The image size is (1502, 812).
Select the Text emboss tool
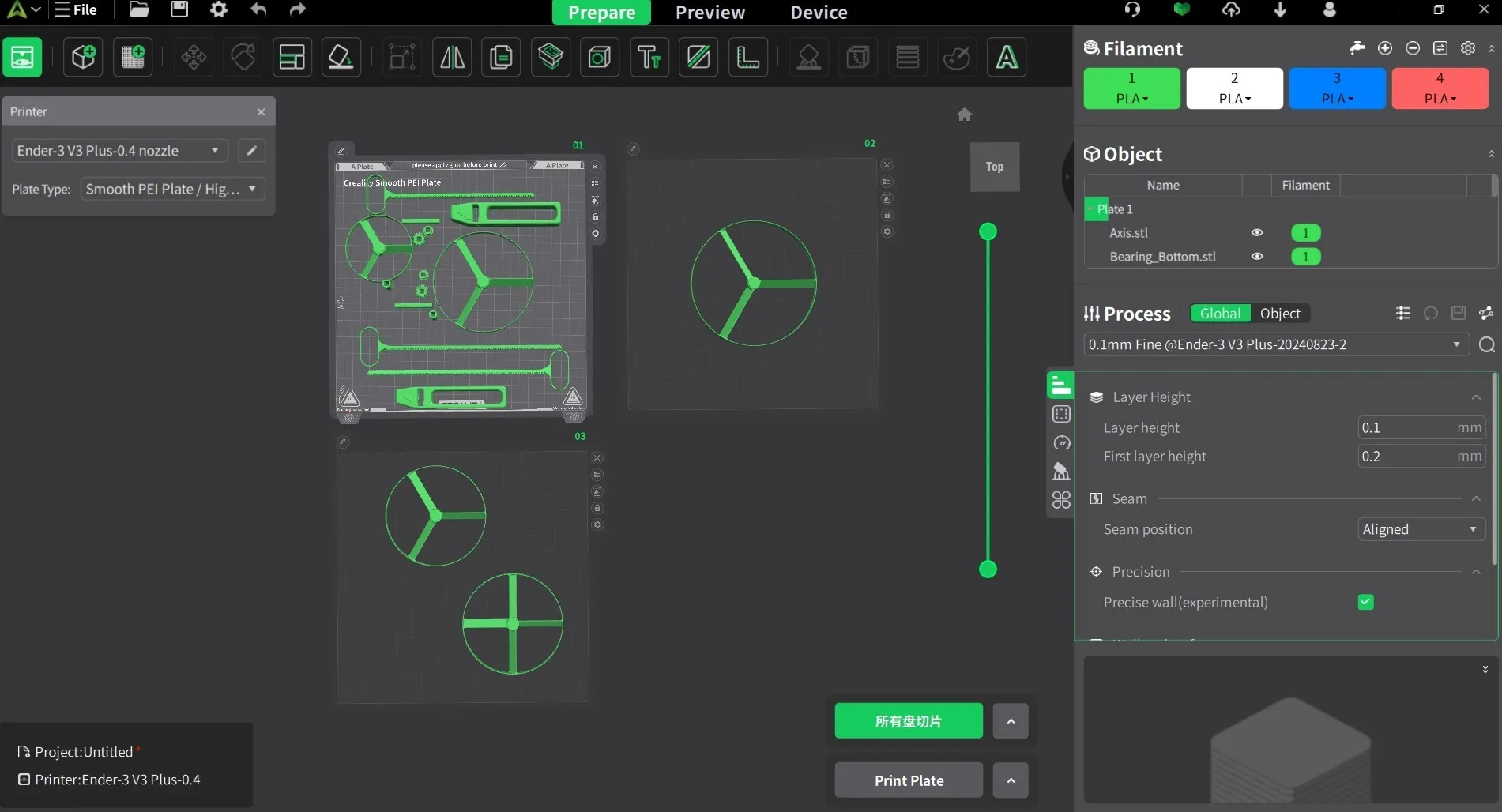(649, 57)
